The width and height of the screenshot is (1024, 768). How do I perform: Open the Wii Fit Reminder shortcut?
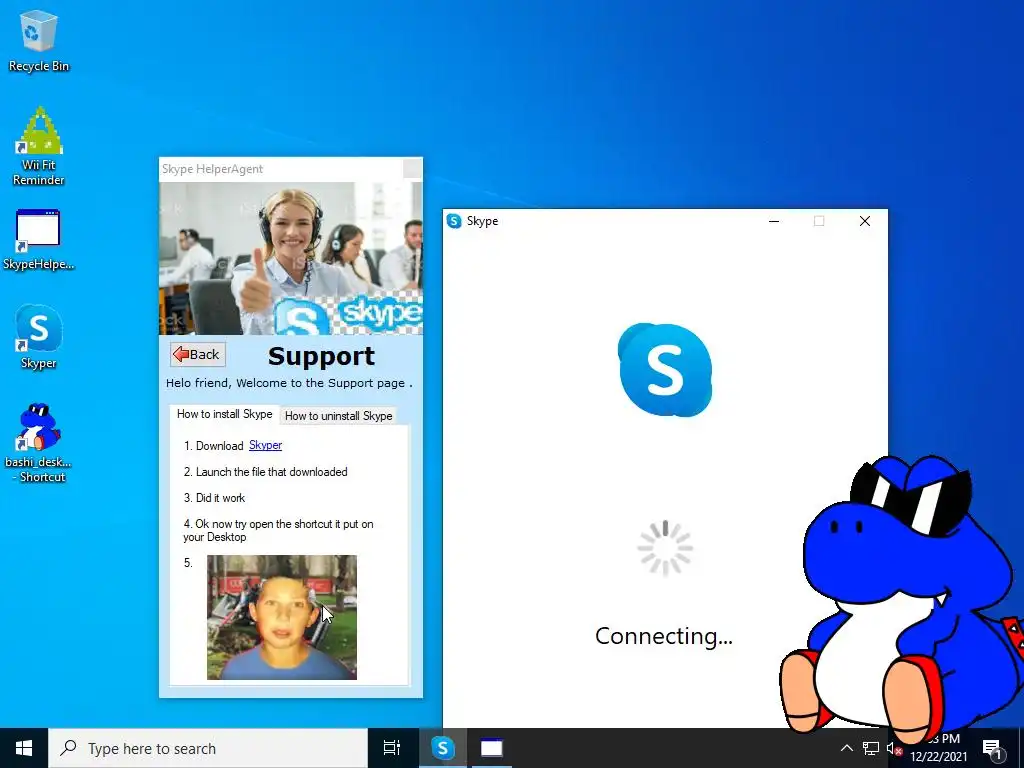[x=39, y=146]
